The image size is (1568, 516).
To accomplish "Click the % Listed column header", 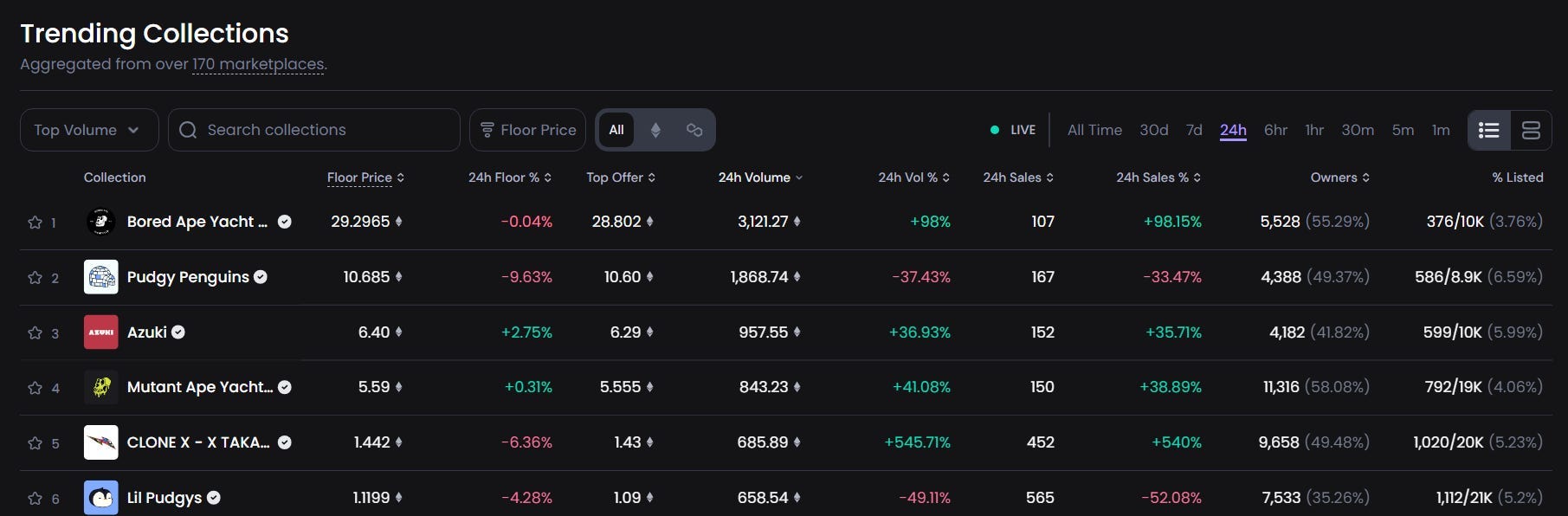I will point(1518,177).
